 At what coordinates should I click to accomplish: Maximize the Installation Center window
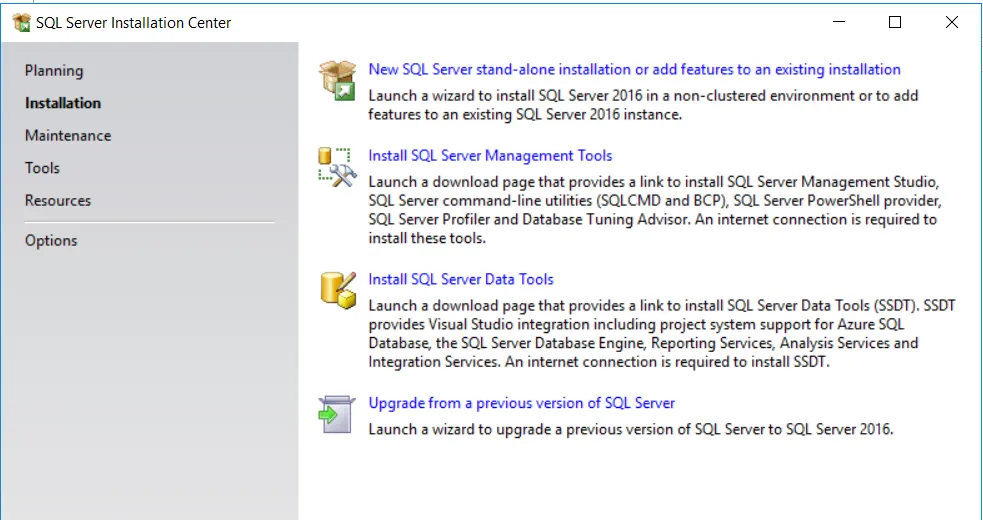[895, 23]
